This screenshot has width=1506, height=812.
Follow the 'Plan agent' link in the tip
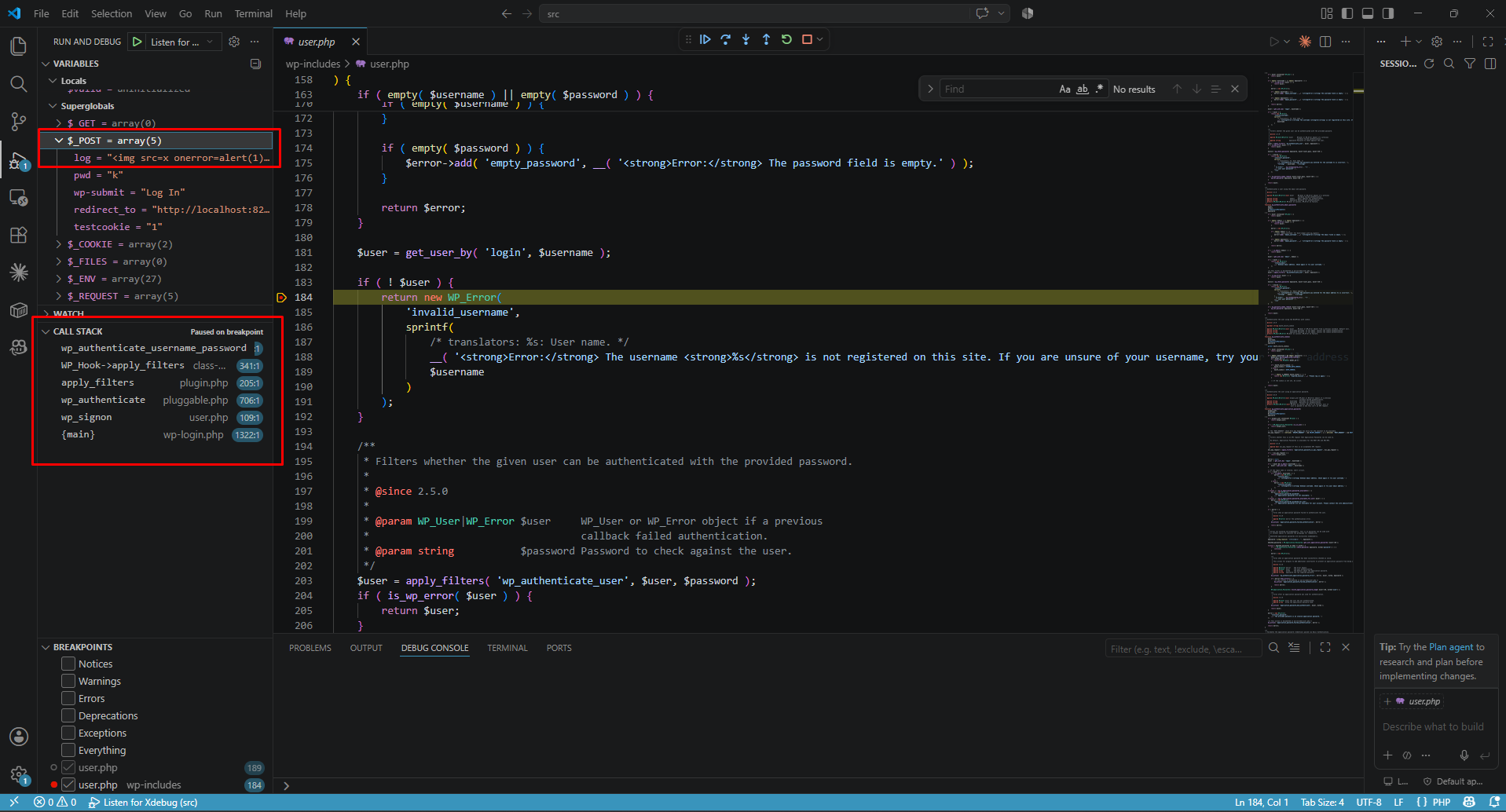1451,647
